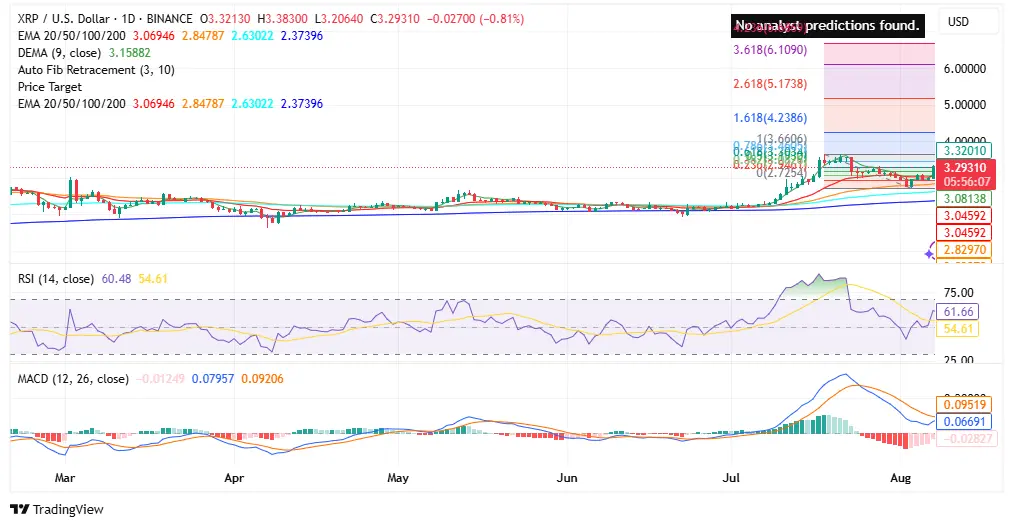Select the EMA 20/50/100/200 legend below Price Target

tap(72, 103)
